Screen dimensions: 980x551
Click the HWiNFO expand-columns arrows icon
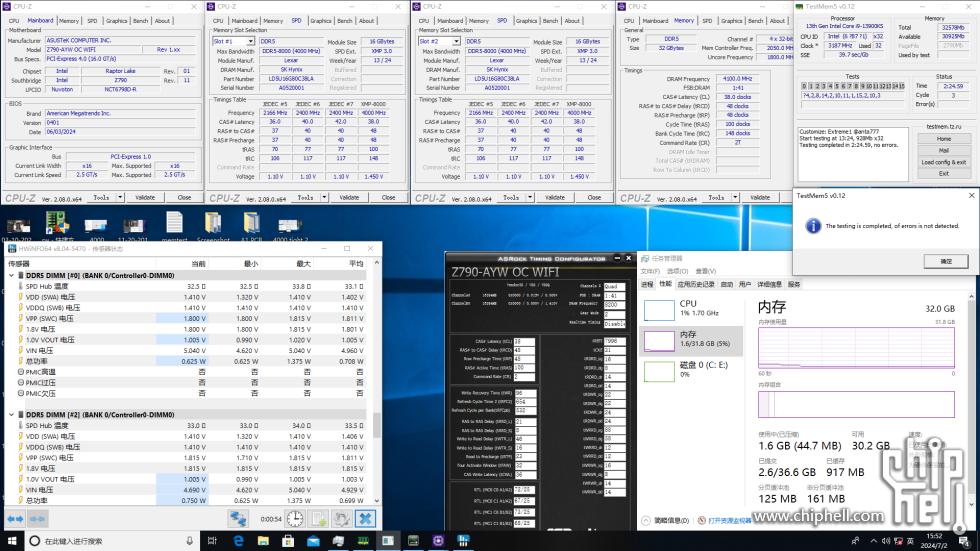pyautogui.click(x=15, y=519)
